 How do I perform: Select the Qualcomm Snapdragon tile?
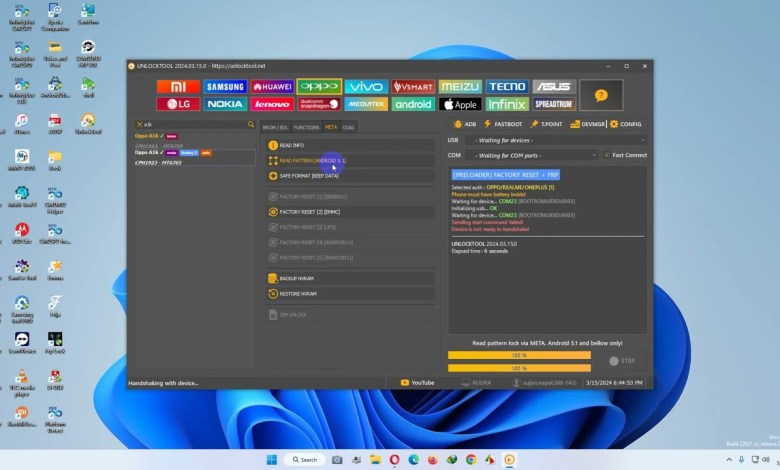pyautogui.click(x=319, y=104)
